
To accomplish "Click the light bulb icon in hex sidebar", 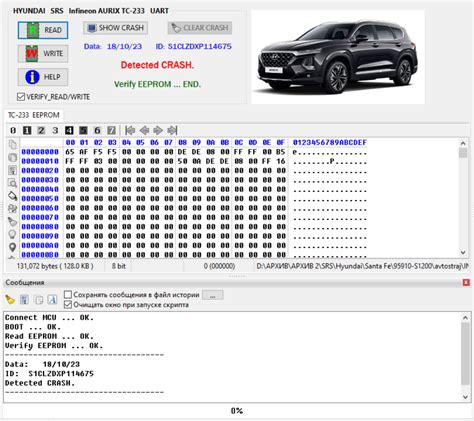I will point(12,234).
